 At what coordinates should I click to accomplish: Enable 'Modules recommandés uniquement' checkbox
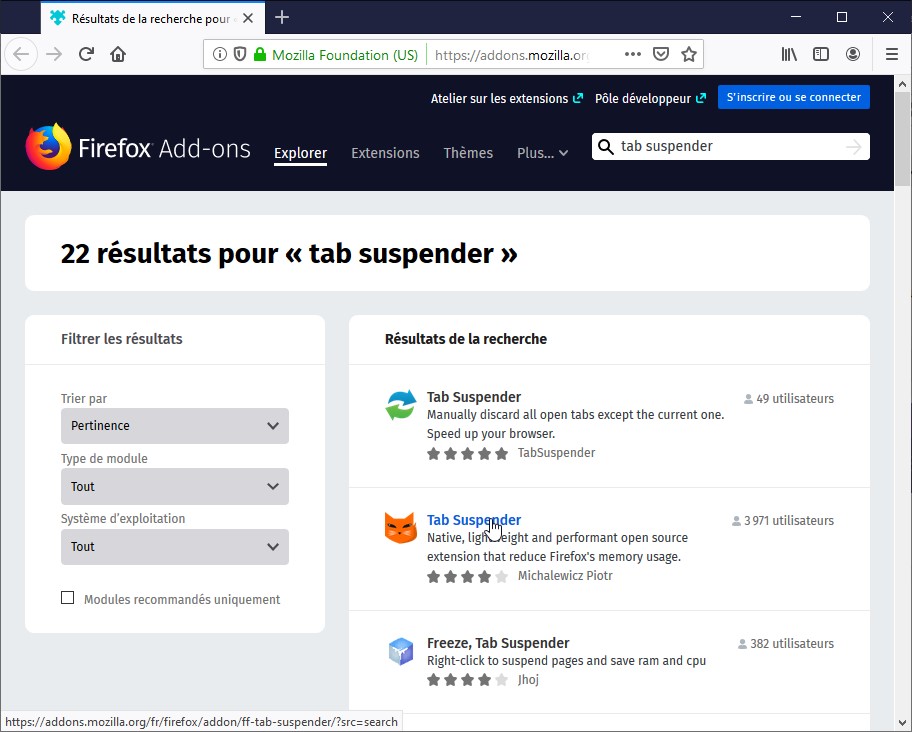(68, 598)
